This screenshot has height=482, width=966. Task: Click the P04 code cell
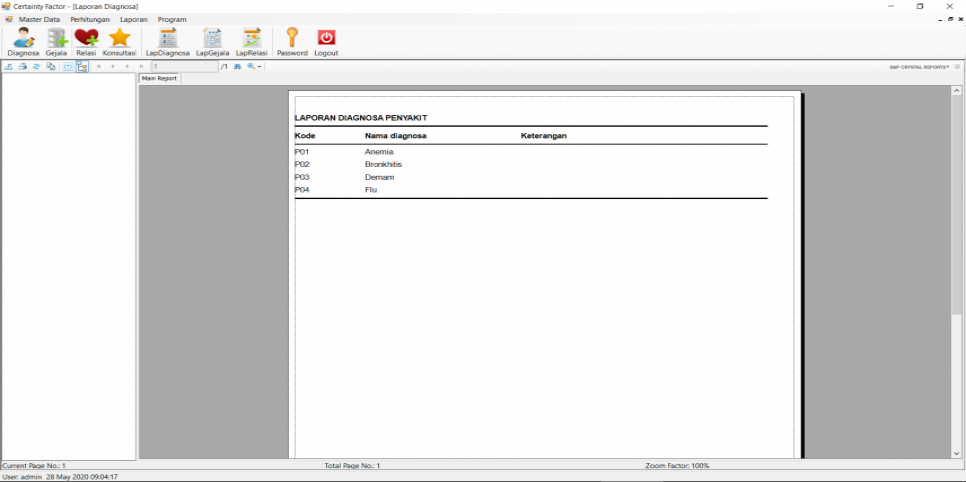pyautogui.click(x=302, y=190)
